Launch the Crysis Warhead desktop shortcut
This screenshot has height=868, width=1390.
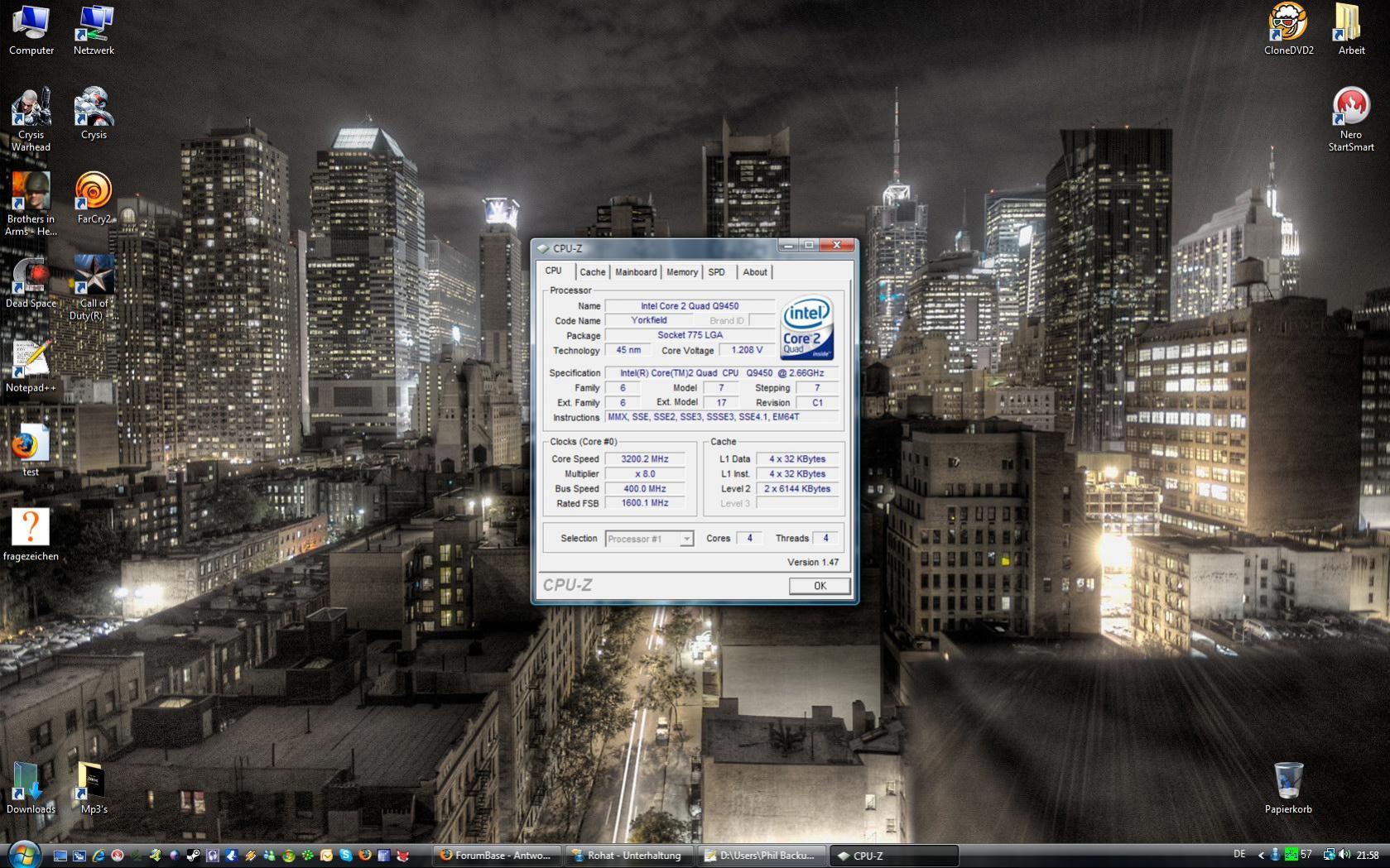pyautogui.click(x=31, y=120)
